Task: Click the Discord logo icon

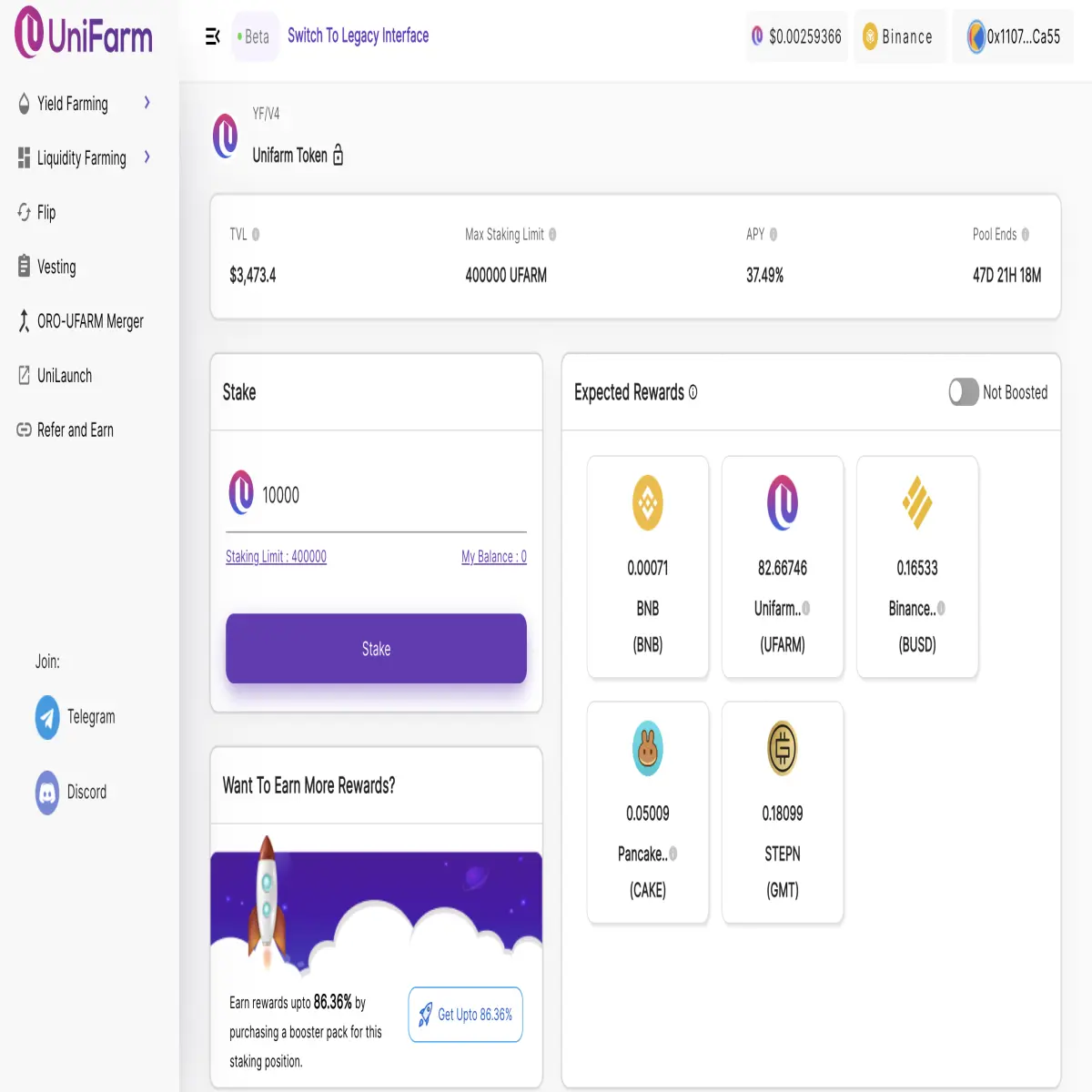Action: coord(47,793)
